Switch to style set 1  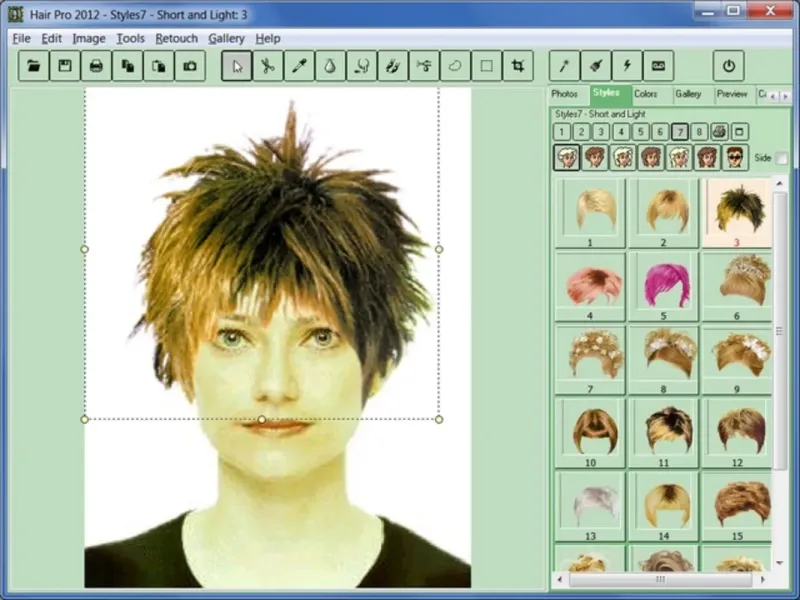coord(562,132)
